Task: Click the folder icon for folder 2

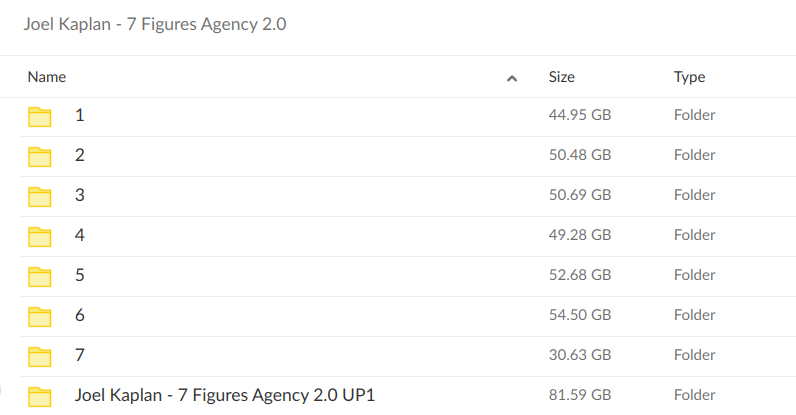Action: point(39,156)
